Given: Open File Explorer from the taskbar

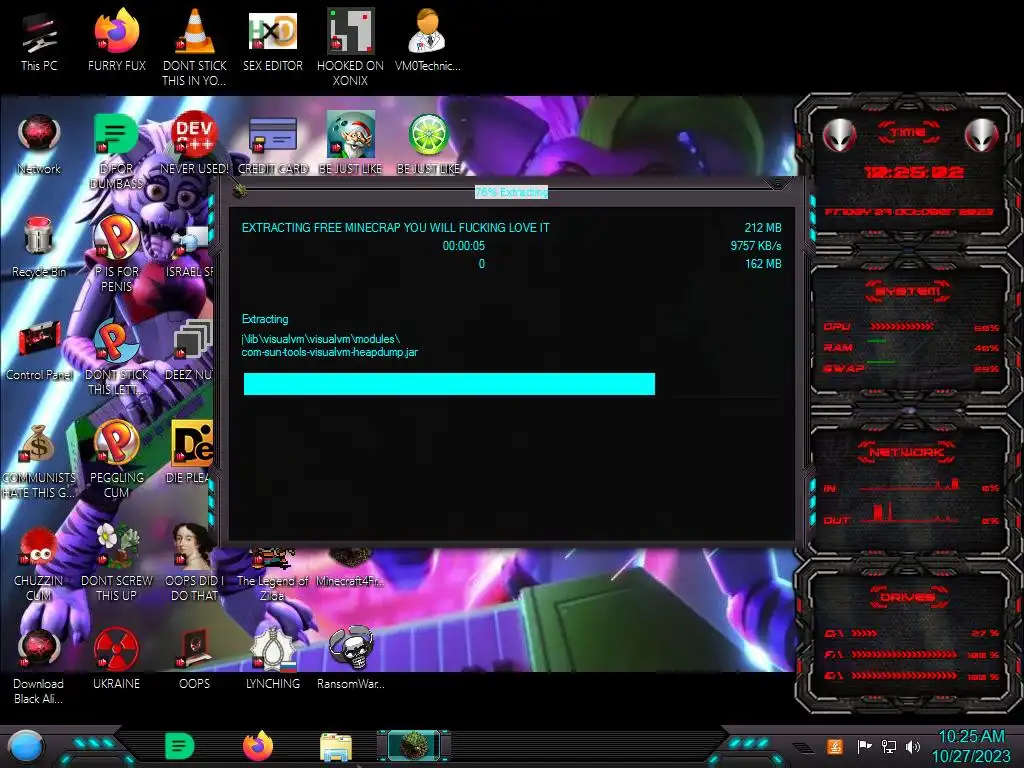Looking at the screenshot, I should (336, 746).
